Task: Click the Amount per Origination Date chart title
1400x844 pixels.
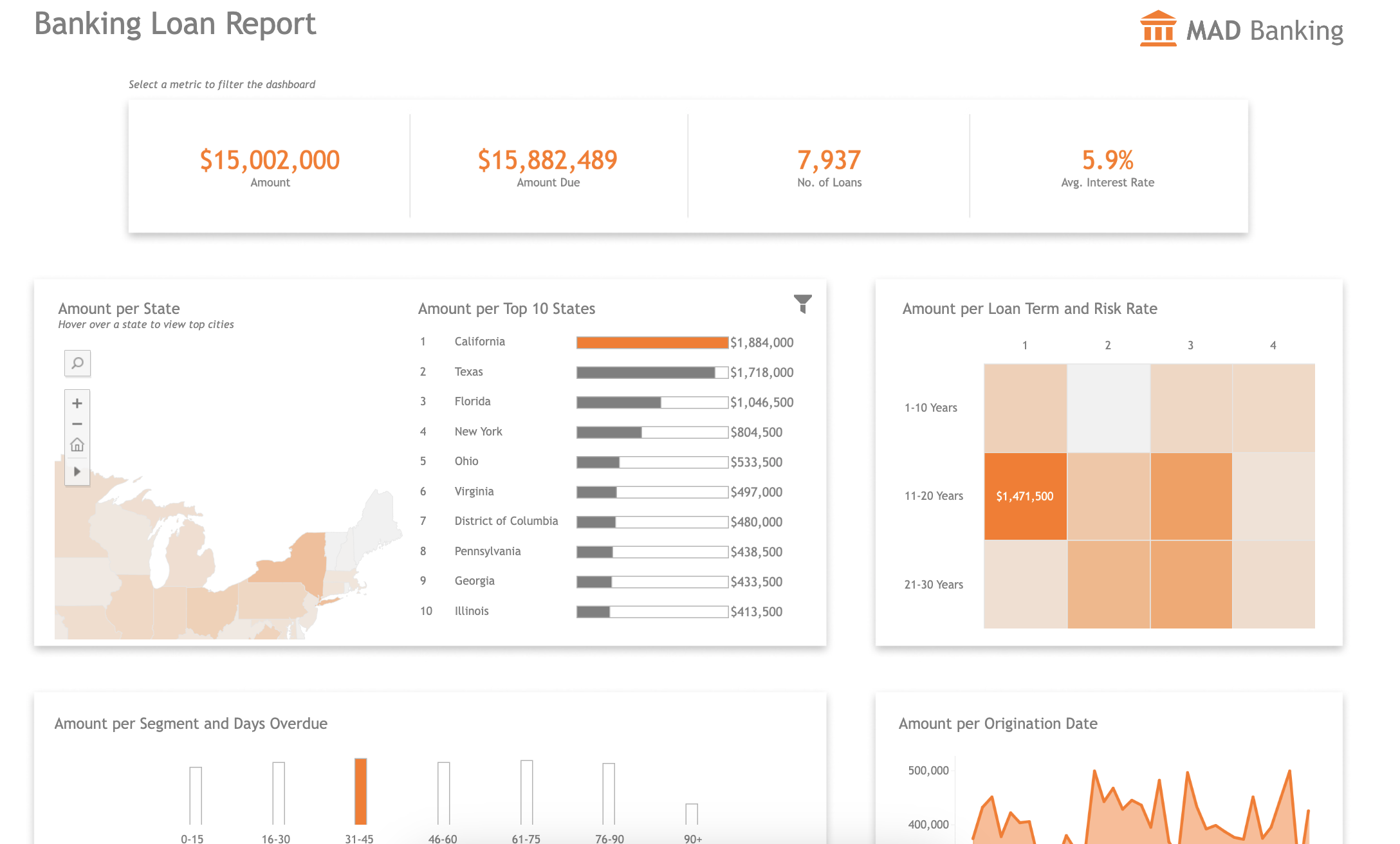Action: pos(998,723)
